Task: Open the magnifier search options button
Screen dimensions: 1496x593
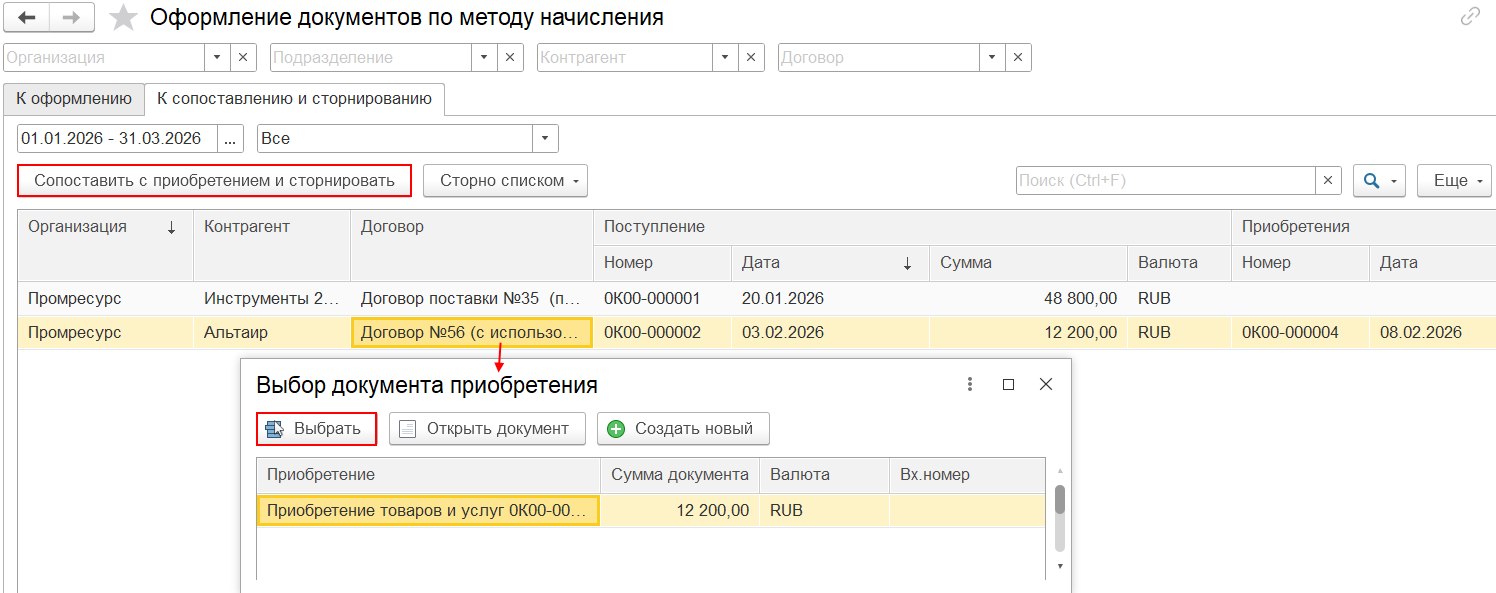Action: (1380, 181)
